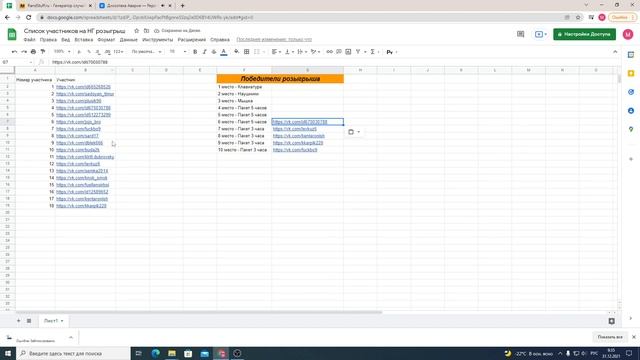The image size is (640, 360).
Task: Open Google Contacts in side panel
Action: 631,111
